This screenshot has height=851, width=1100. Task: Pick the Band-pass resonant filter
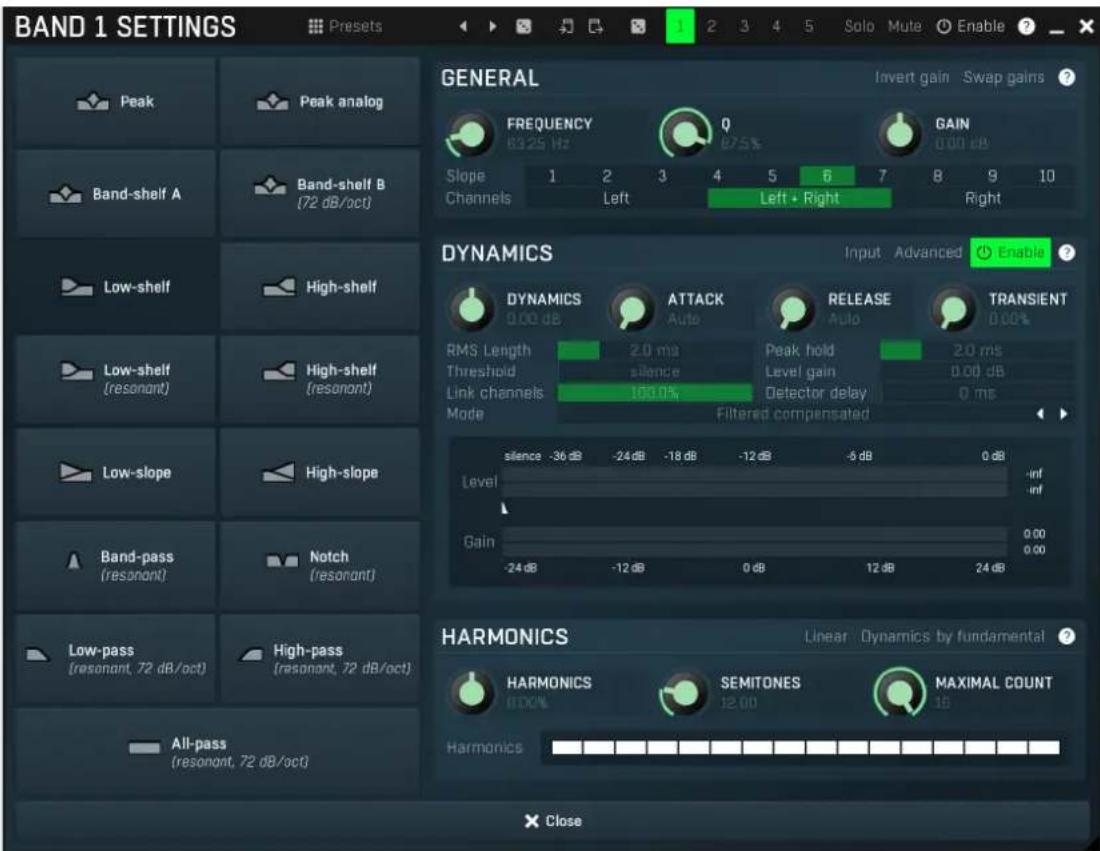click(x=115, y=565)
